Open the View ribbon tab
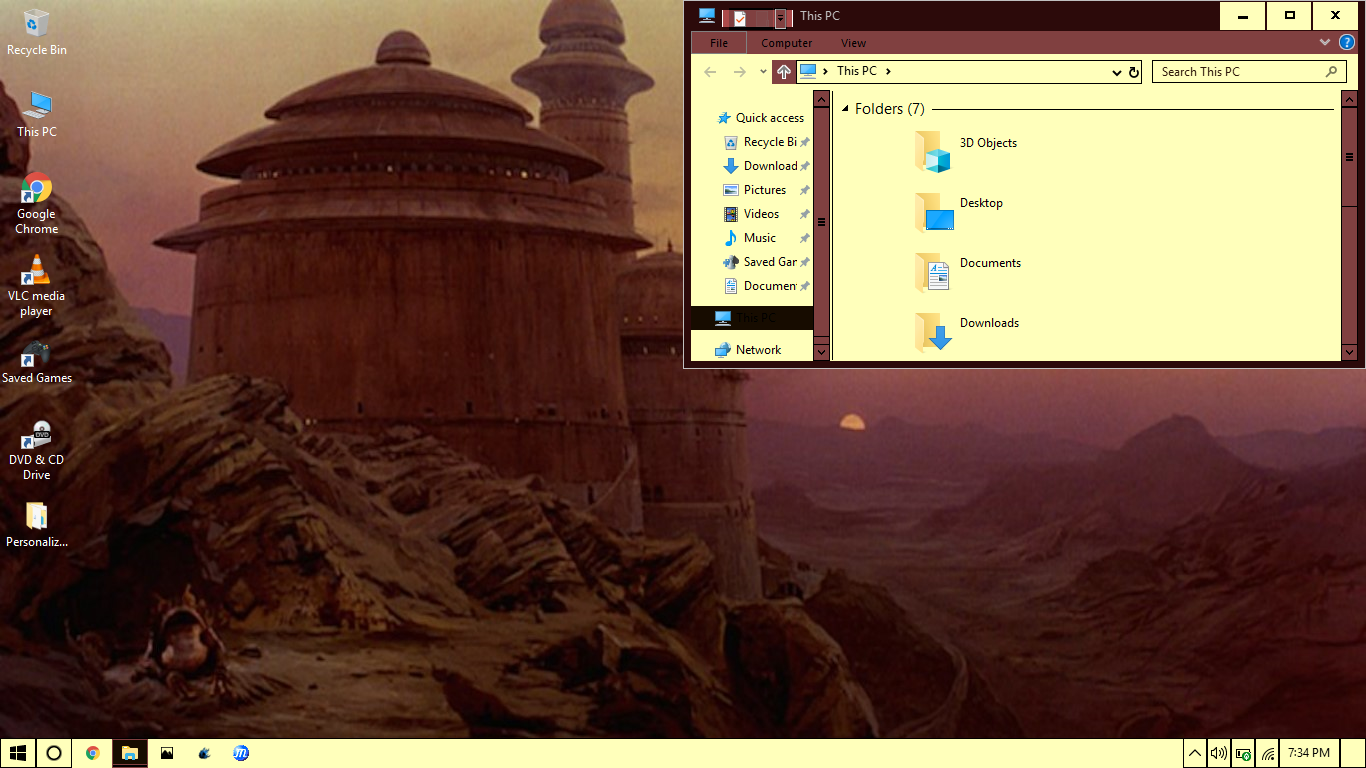Image resolution: width=1366 pixels, height=768 pixels. pyautogui.click(x=854, y=43)
